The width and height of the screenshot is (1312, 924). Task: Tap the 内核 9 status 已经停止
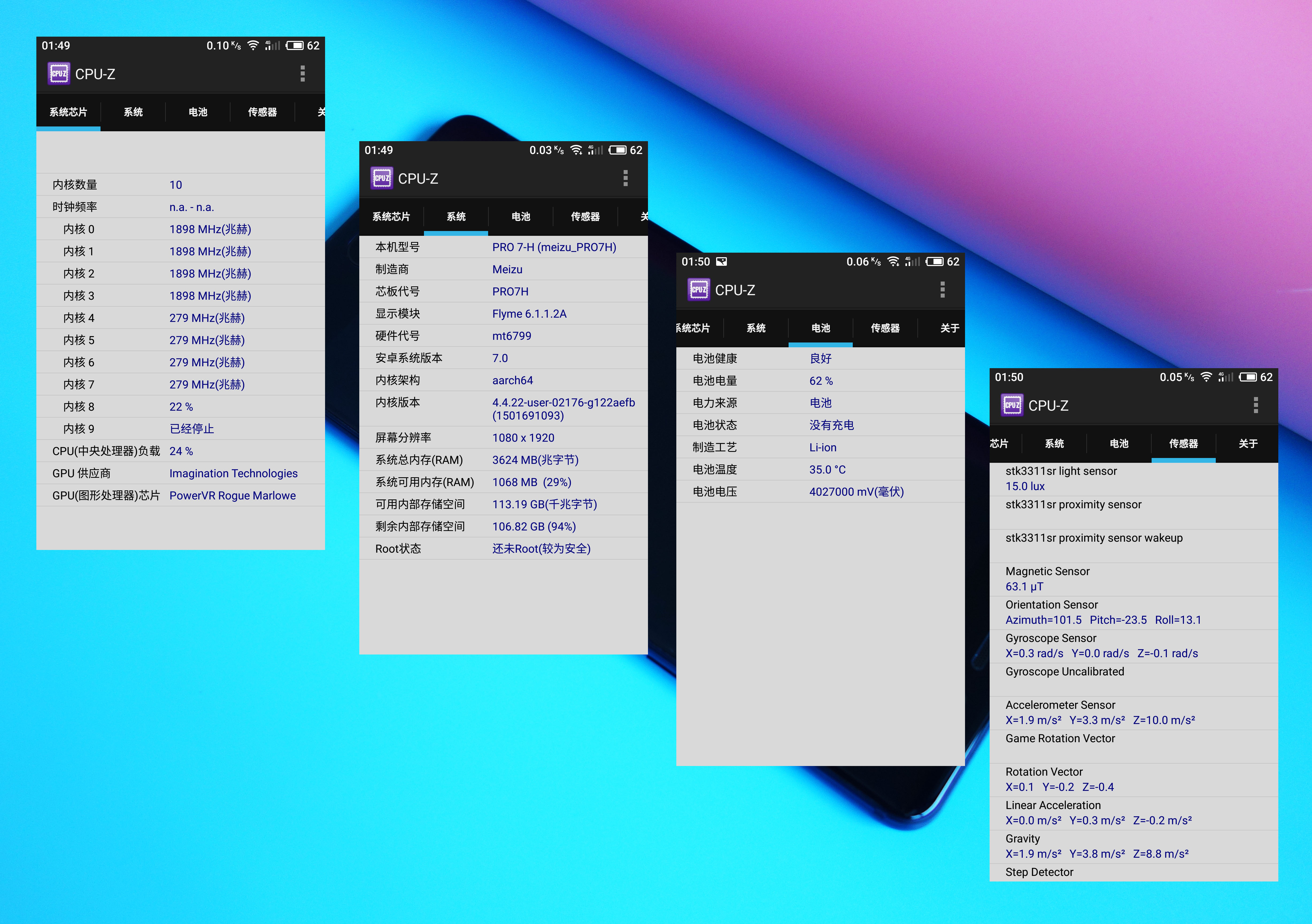191,429
